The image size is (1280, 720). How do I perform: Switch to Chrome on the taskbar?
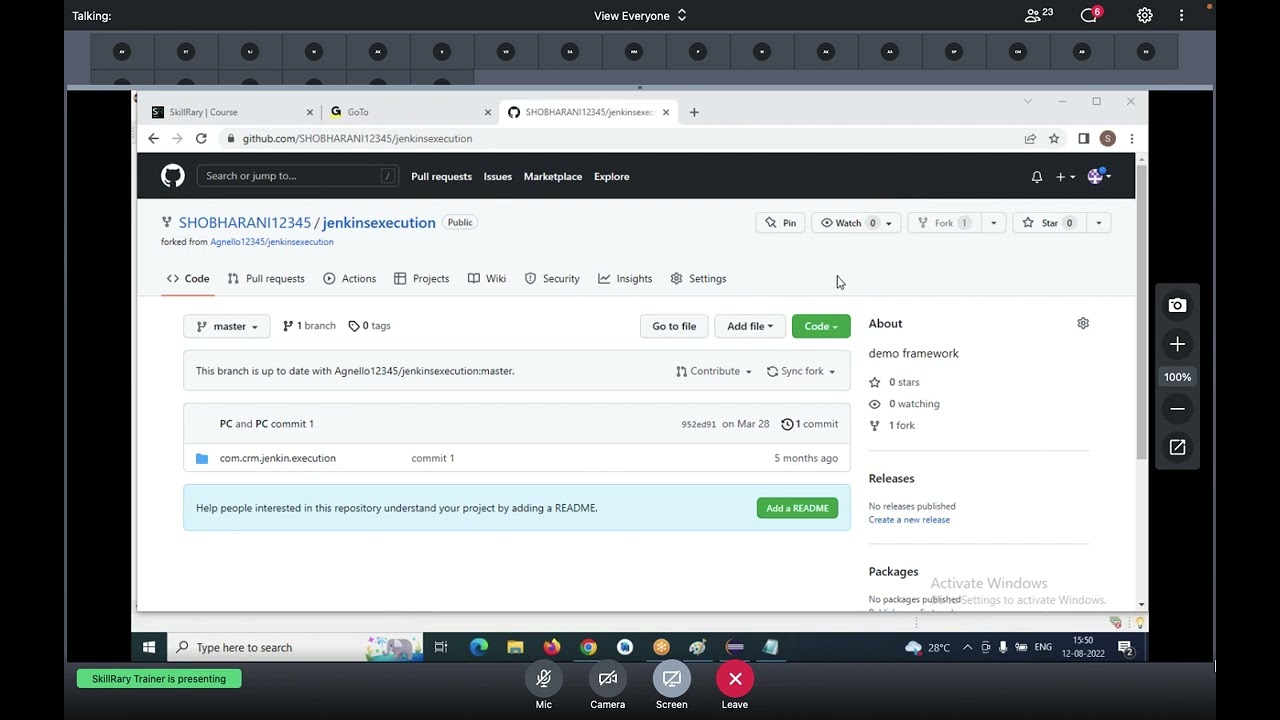(x=588, y=648)
